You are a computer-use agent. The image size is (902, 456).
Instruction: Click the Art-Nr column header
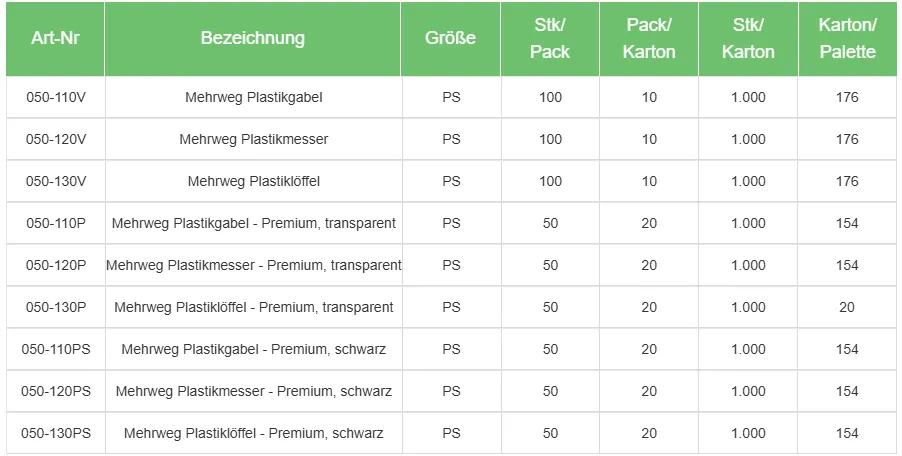(x=56, y=39)
